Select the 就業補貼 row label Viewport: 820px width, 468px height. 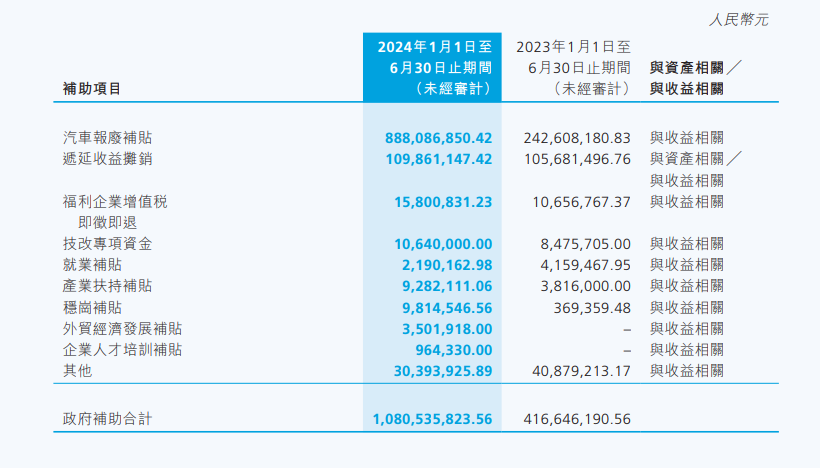coord(92,265)
